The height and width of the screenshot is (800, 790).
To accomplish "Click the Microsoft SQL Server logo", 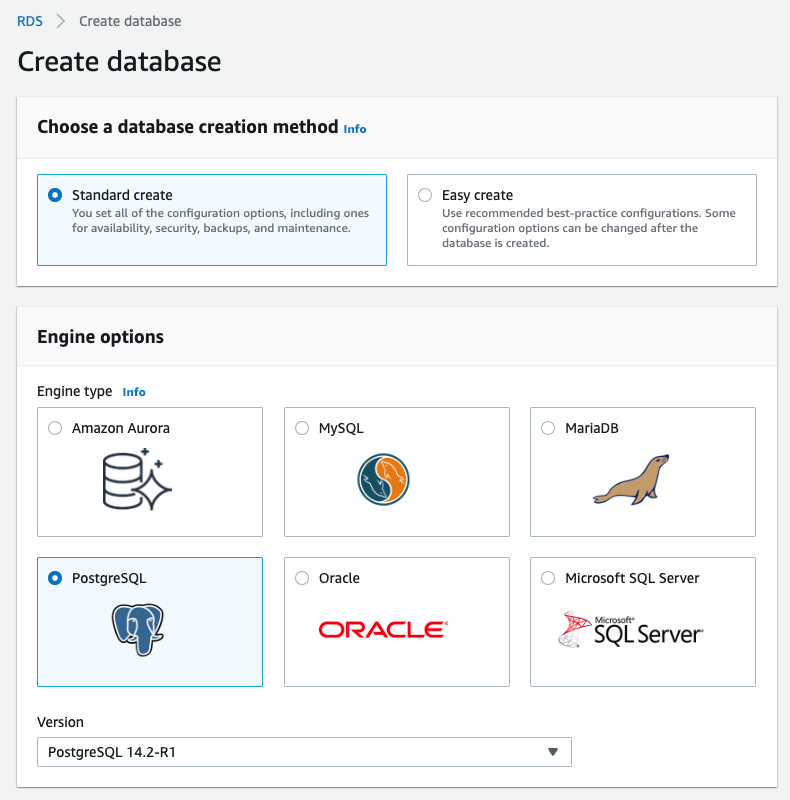I will coord(630,629).
